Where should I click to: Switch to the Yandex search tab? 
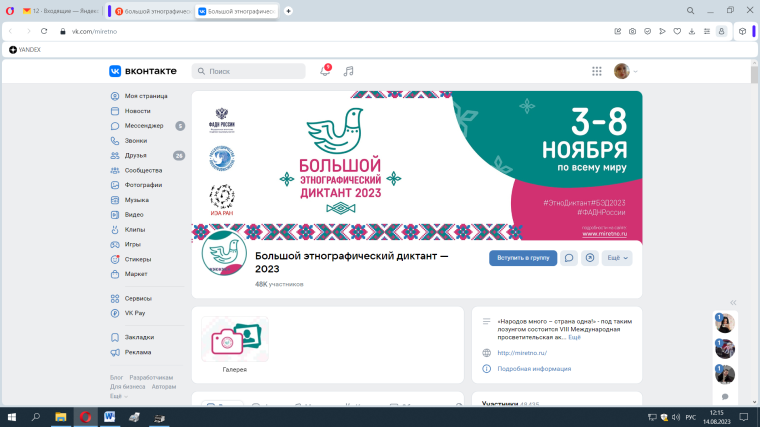153,11
